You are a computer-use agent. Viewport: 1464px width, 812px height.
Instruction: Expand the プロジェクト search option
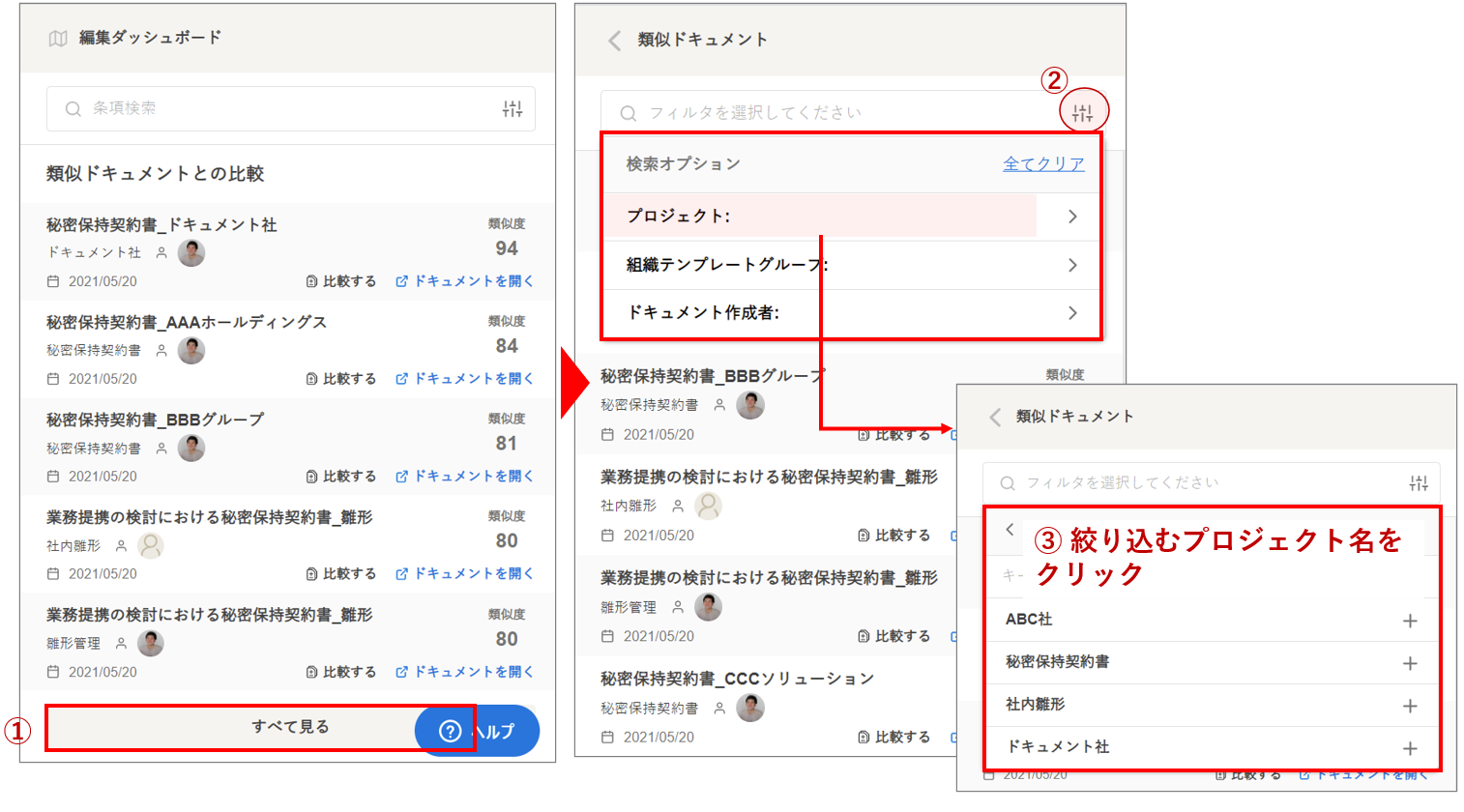pos(1071,217)
